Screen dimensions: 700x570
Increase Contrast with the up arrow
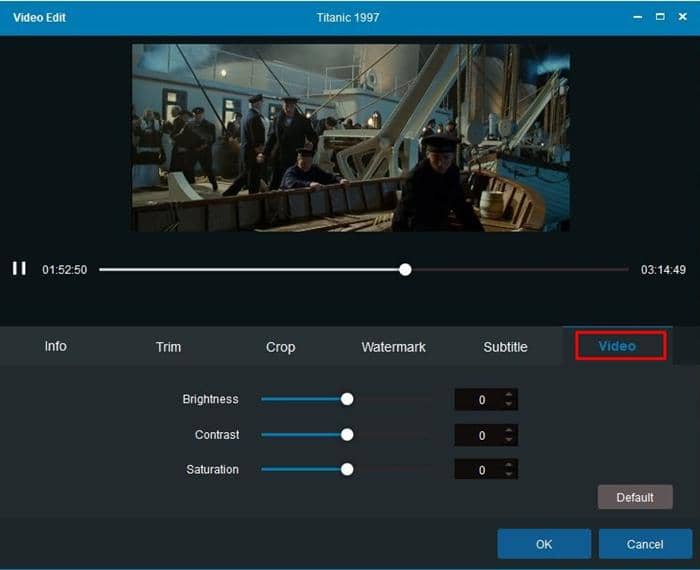coord(508,430)
